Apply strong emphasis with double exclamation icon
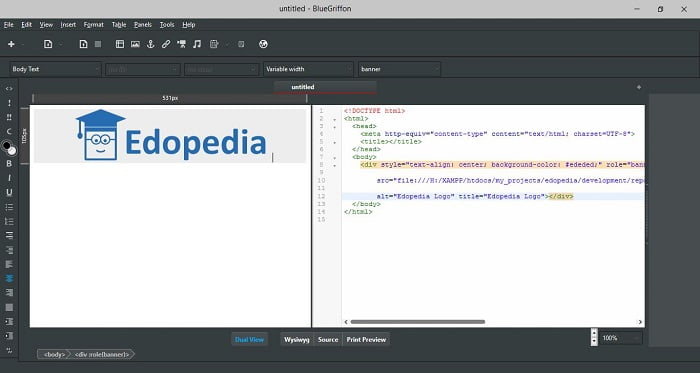 click(x=9, y=117)
